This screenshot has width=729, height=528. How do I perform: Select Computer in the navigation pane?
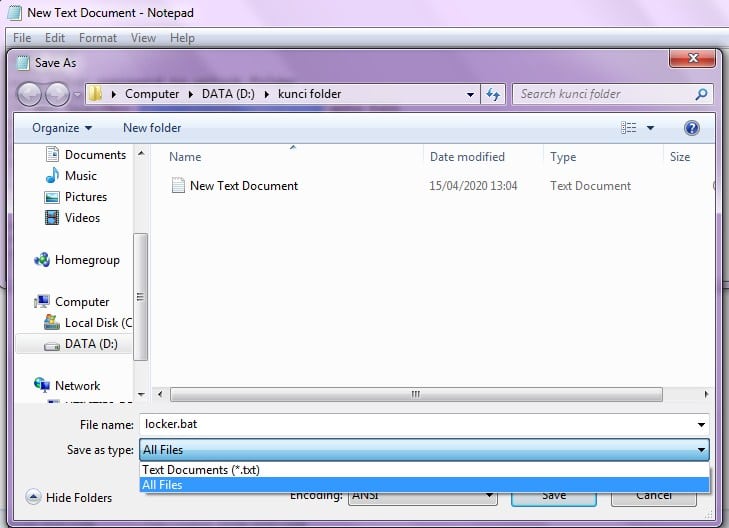(x=82, y=302)
